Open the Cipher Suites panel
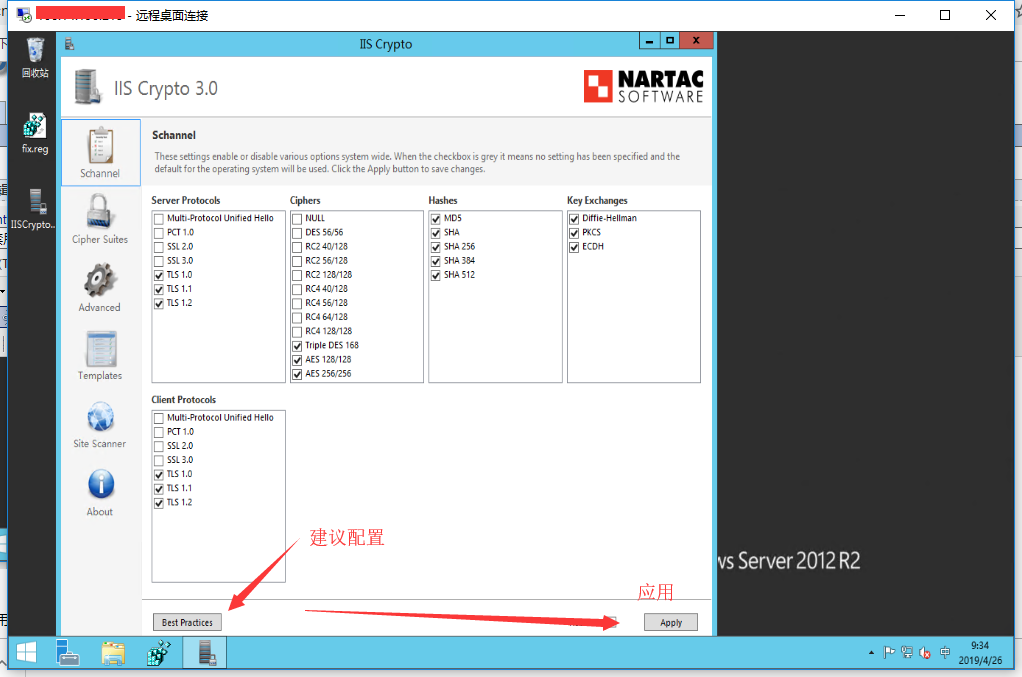Viewport: 1022px width, 677px height. click(99, 220)
